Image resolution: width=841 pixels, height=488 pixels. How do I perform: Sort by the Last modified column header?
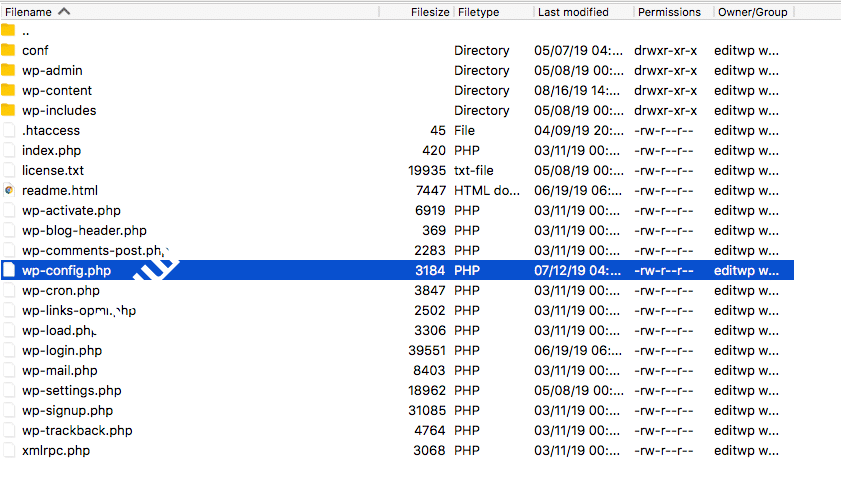coord(573,12)
